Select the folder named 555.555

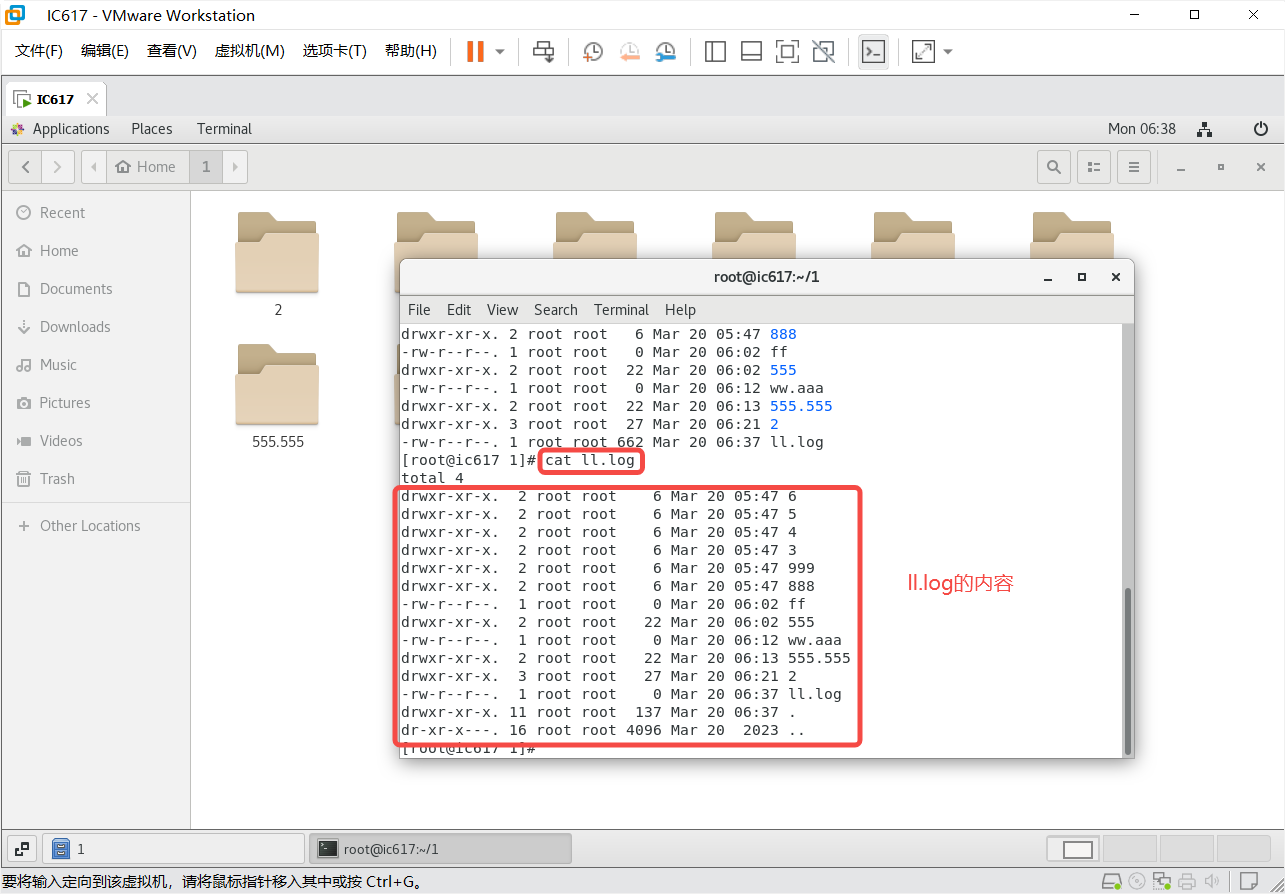(x=278, y=396)
